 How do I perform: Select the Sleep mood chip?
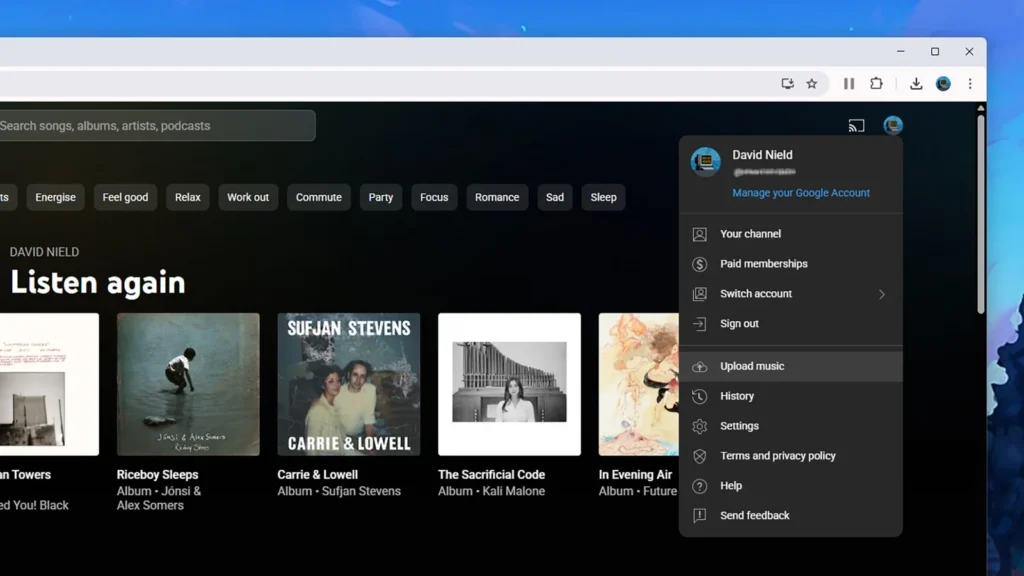click(603, 197)
